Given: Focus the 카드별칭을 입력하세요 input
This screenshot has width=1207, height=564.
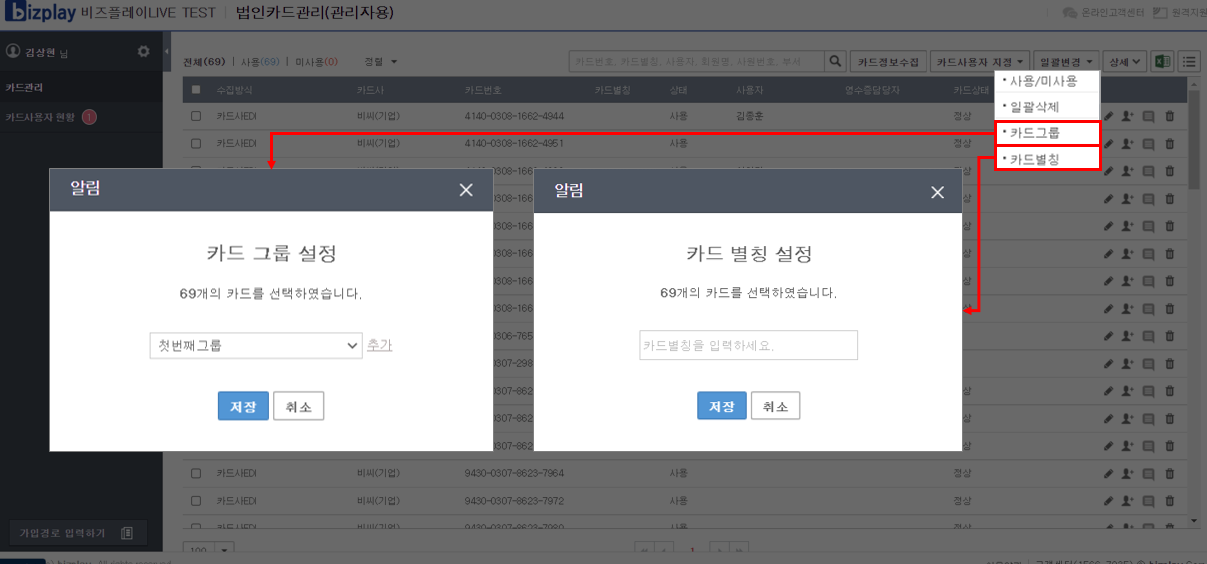Looking at the screenshot, I should [748, 345].
